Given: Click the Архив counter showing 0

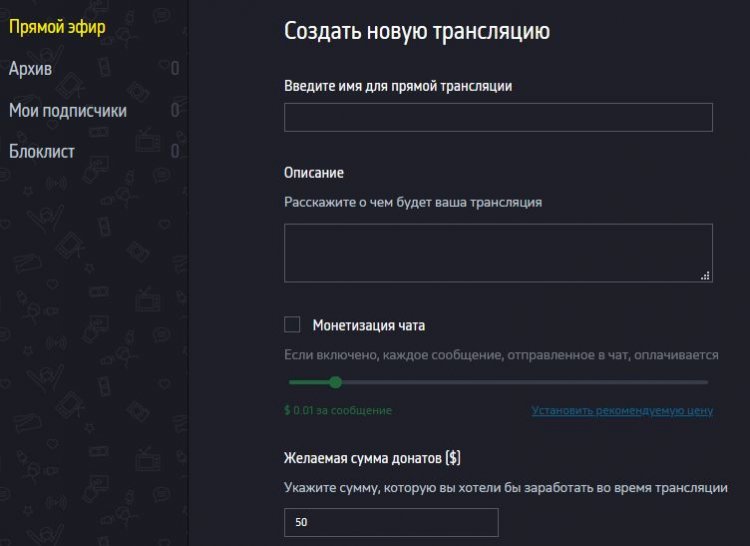Looking at the screenshot, I should (x=175, y=69).
